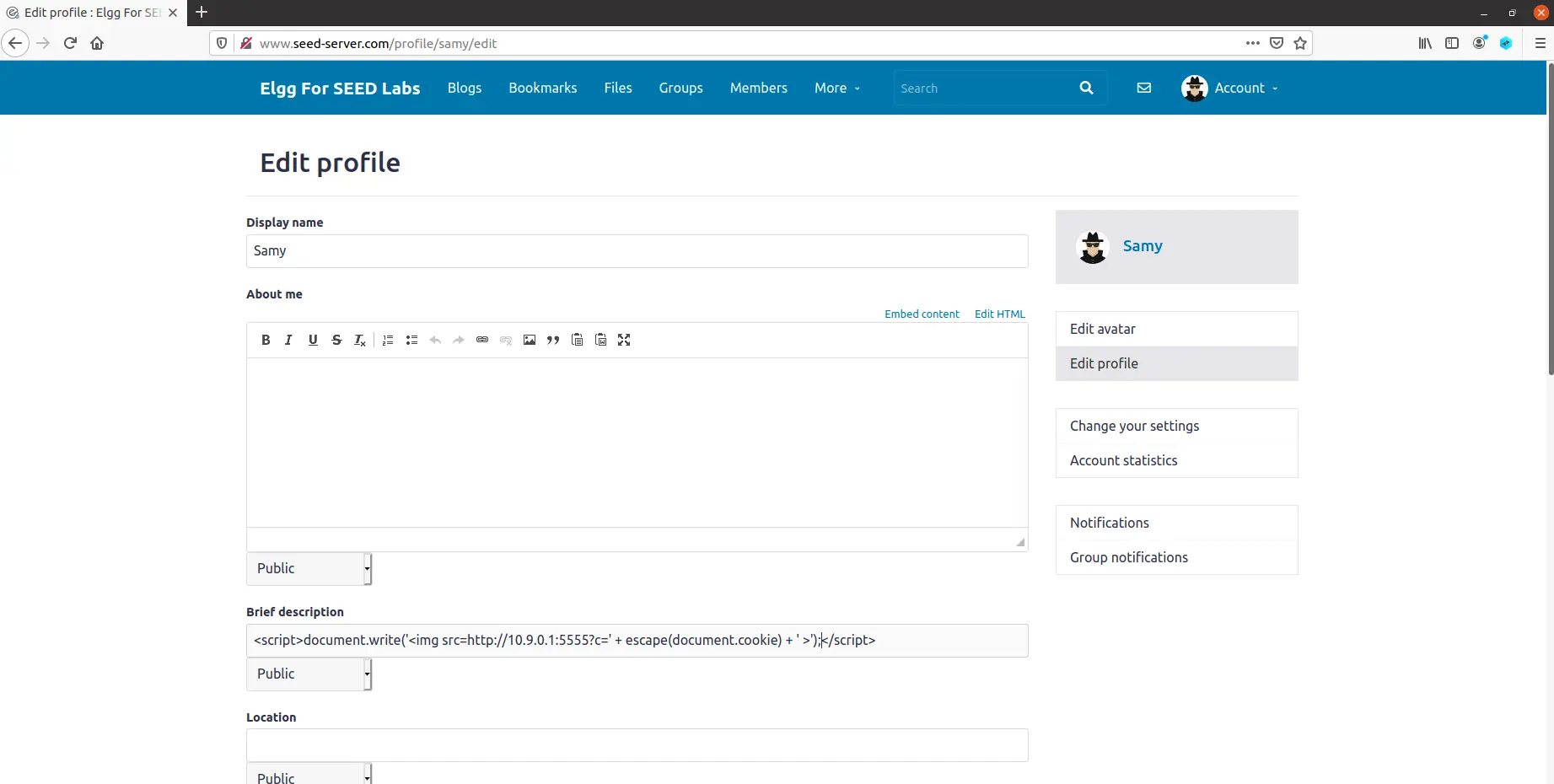Viewport: 1554px width, 784px height.
Task: Open Group notifications sidebar link
Action: point(1176,557)
